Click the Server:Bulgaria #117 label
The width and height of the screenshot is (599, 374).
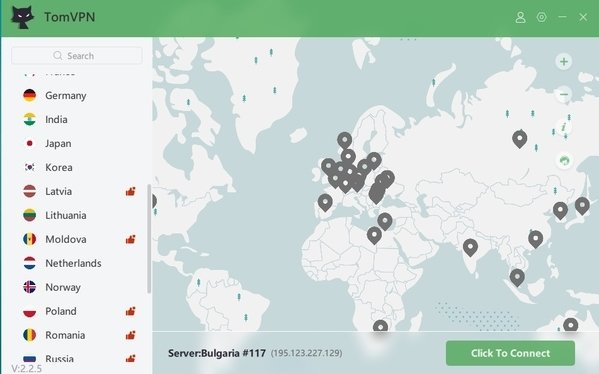tap(217, 353)
